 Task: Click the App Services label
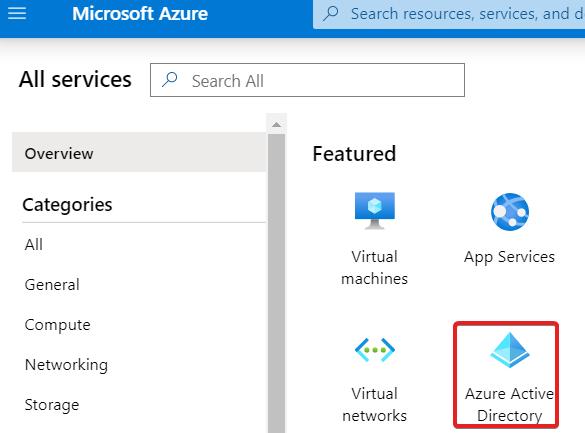[509, 257]
